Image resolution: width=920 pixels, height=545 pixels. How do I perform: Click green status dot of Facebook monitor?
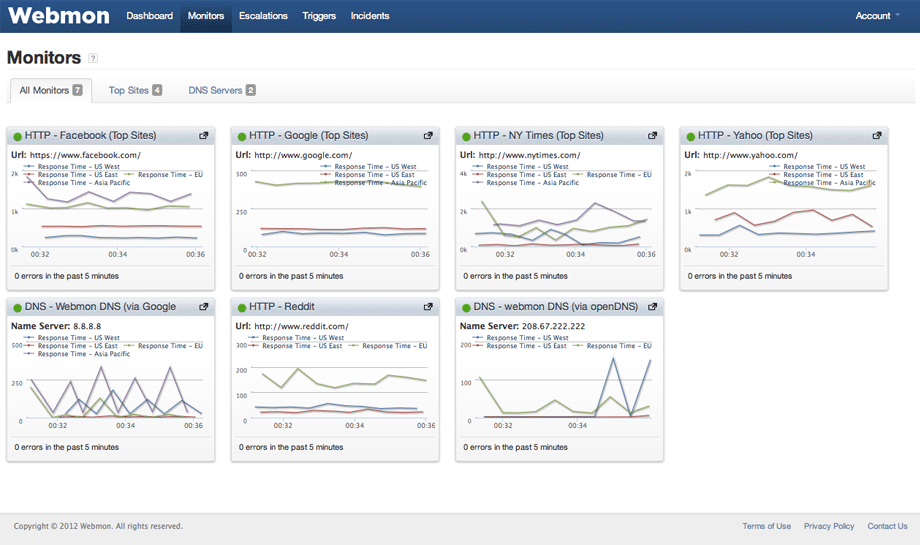(x=18, y=137)
